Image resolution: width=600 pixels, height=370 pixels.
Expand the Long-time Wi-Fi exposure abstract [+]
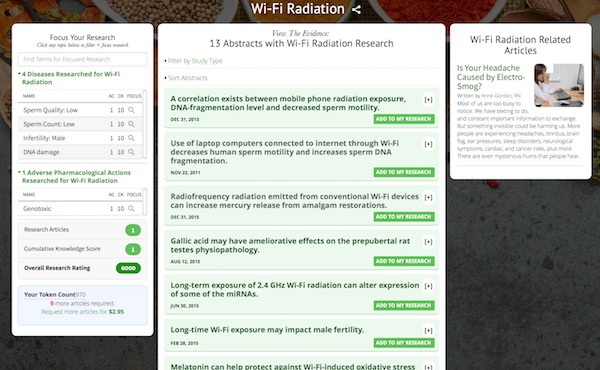(x=429, y=330)
